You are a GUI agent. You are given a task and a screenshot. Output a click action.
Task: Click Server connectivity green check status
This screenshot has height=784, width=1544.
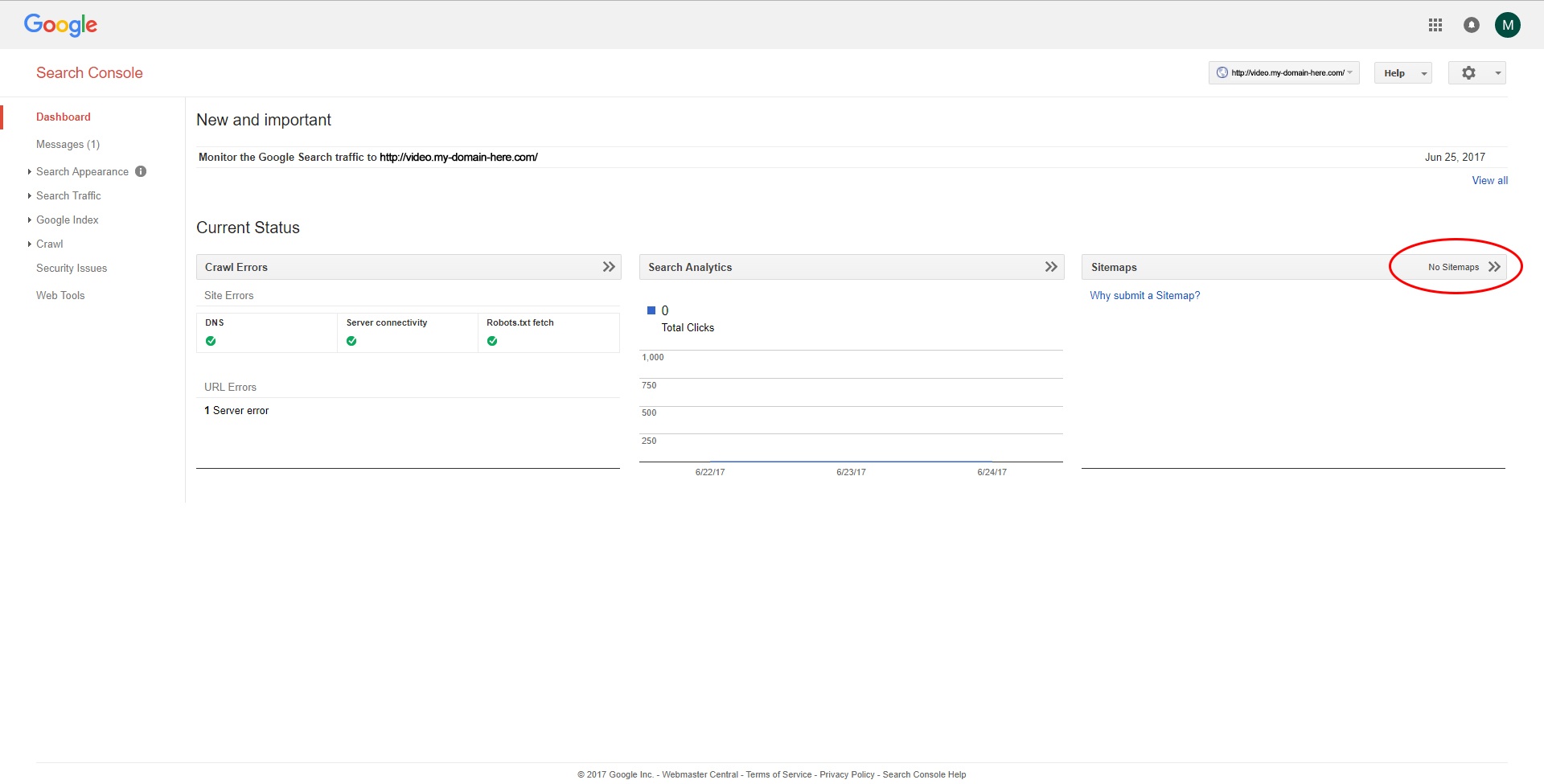tap(351, 341)
